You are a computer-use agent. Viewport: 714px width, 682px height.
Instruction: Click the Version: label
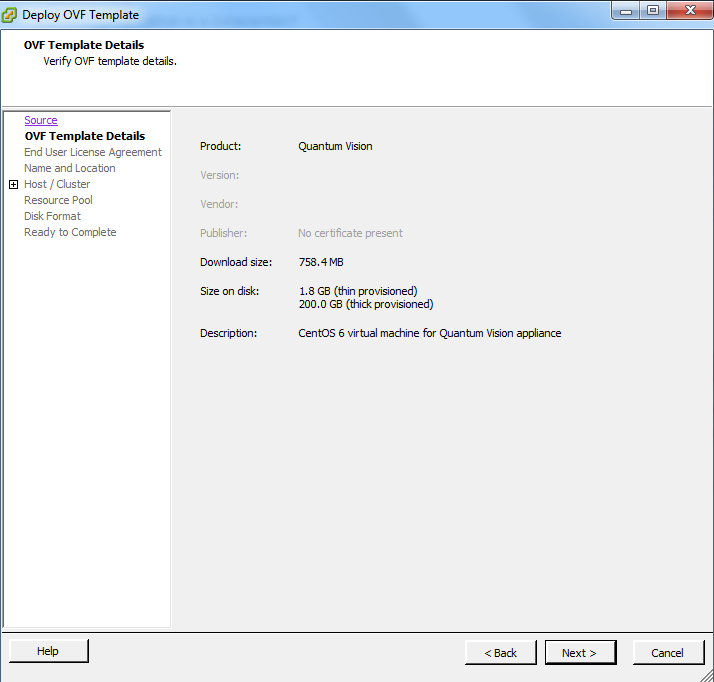[x=219, y=175]
